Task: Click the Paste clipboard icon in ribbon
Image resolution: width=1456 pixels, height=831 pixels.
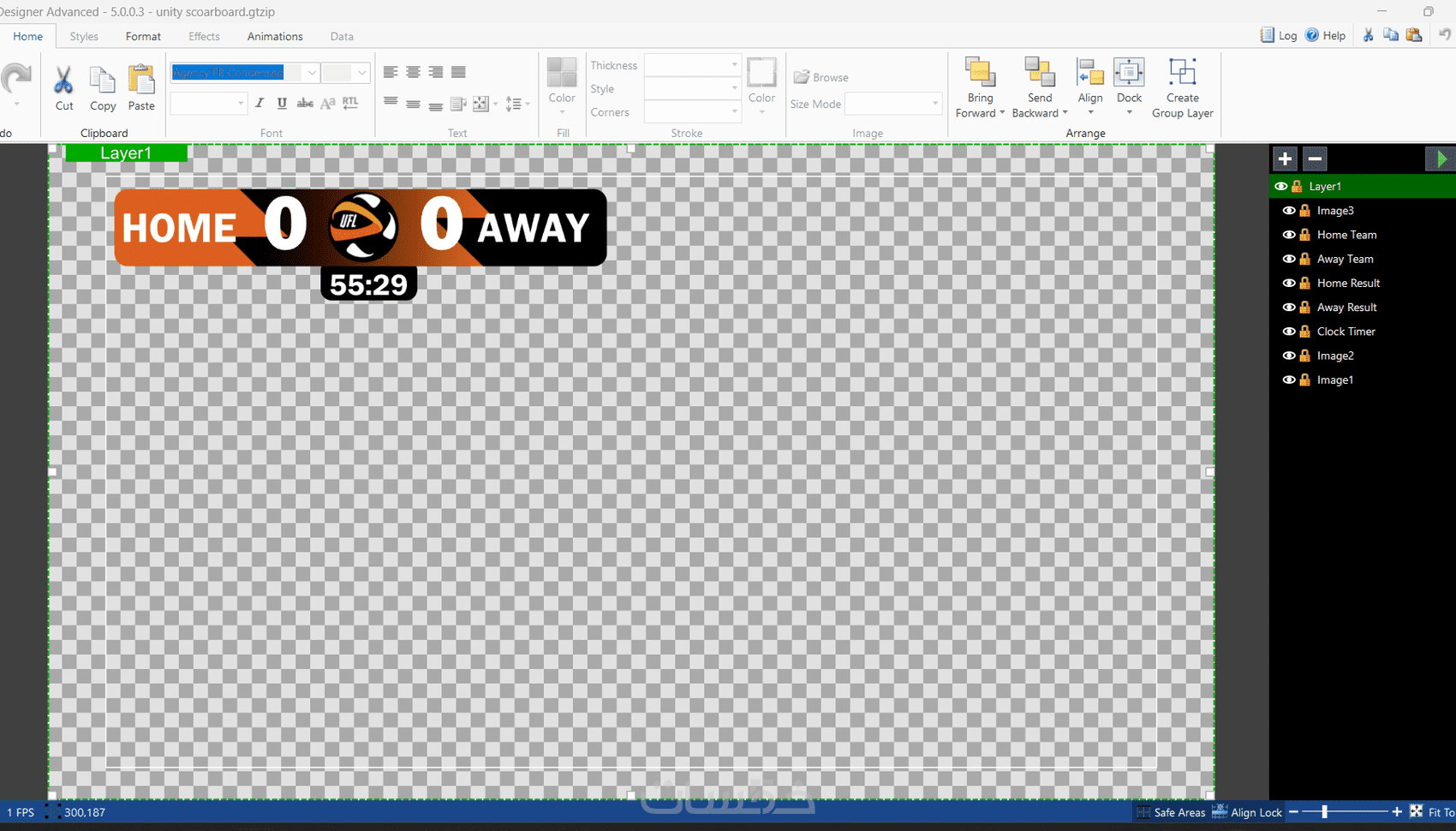Action: [x=141, y=80]
